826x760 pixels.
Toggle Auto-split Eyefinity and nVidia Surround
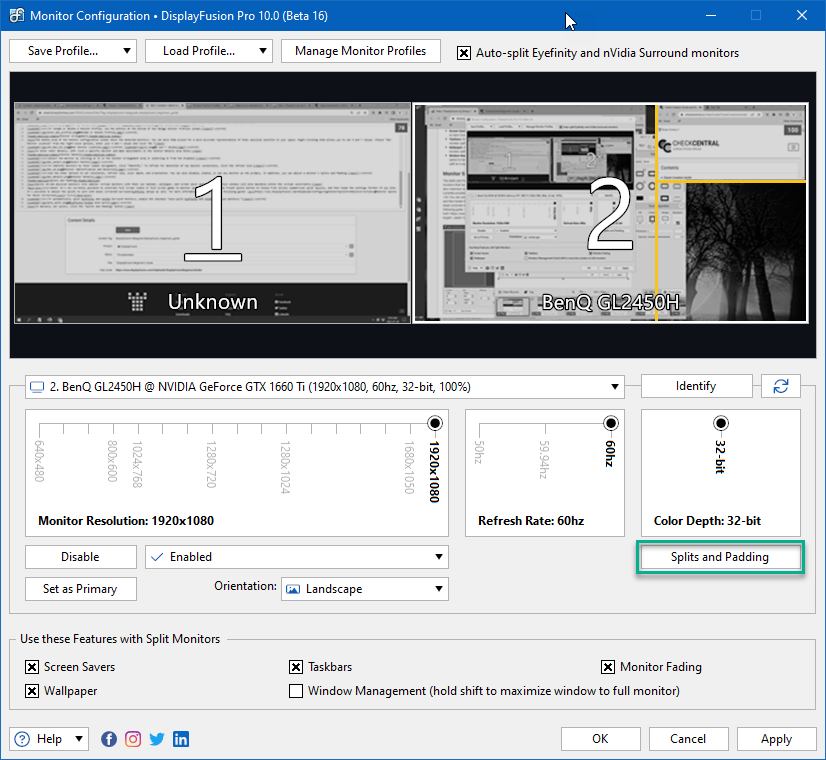pyautogui.click(x=464, y=53)
